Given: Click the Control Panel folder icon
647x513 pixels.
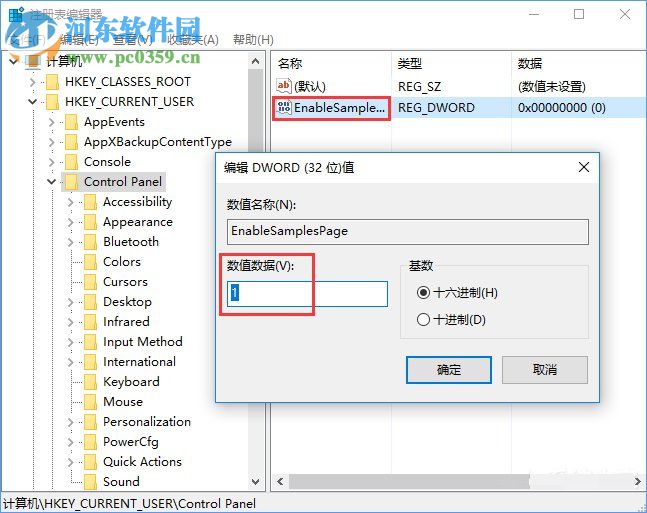Looking at the screenshot, I should [71, 182].
